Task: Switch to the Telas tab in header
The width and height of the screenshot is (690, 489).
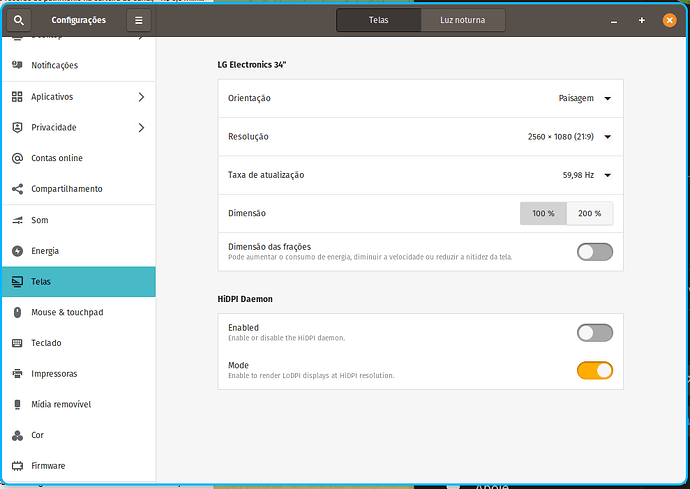Action: [378, 20]
